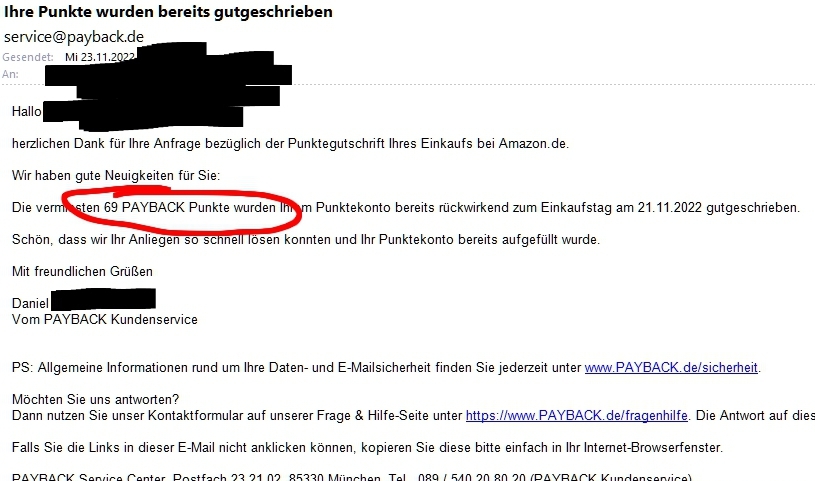Click the 'An:' recipient label
Viewport: 815px width, 481px height.
(x=10, y=74)
